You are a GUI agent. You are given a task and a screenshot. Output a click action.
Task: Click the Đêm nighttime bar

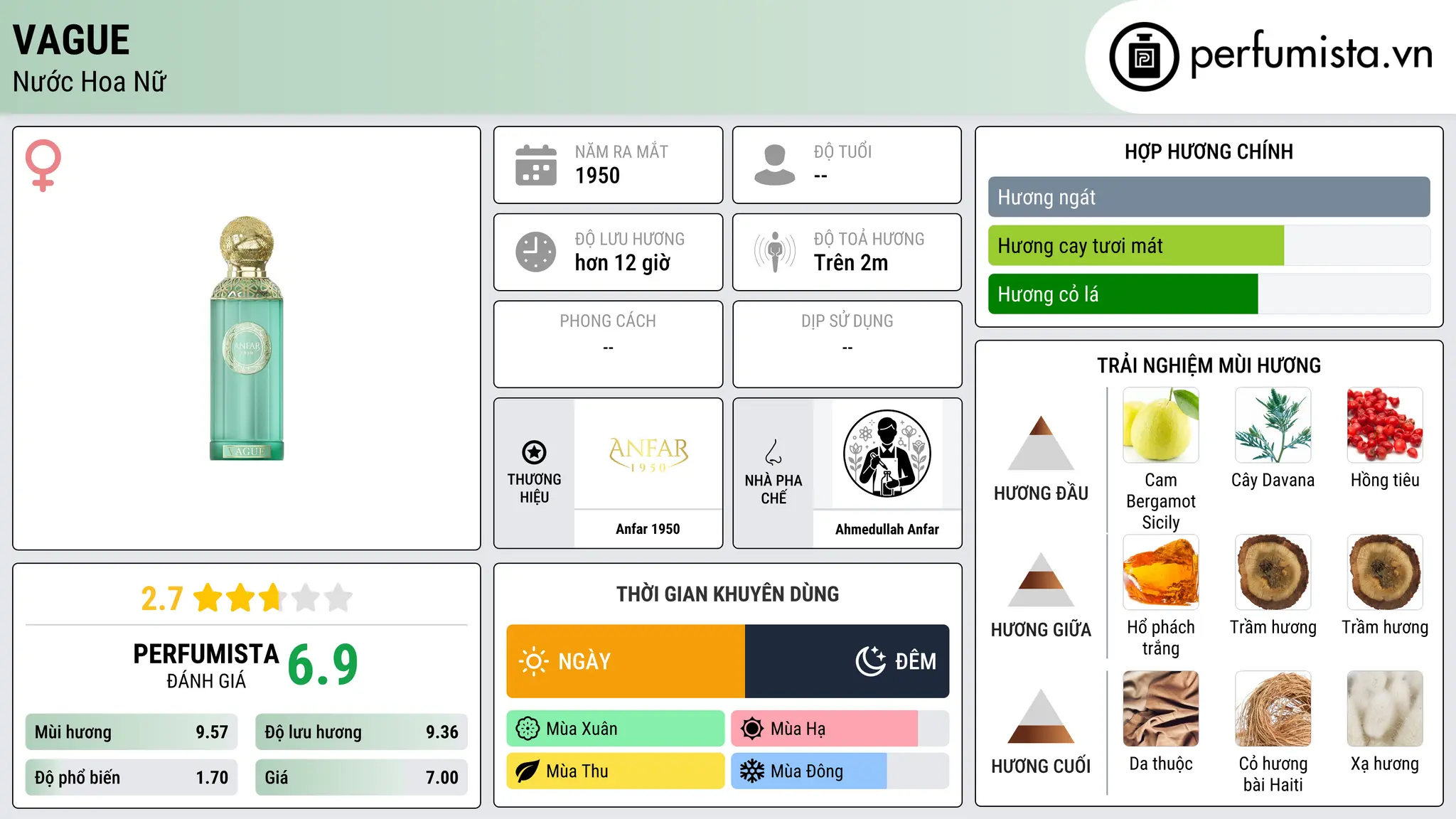click(x=847, y=661)
